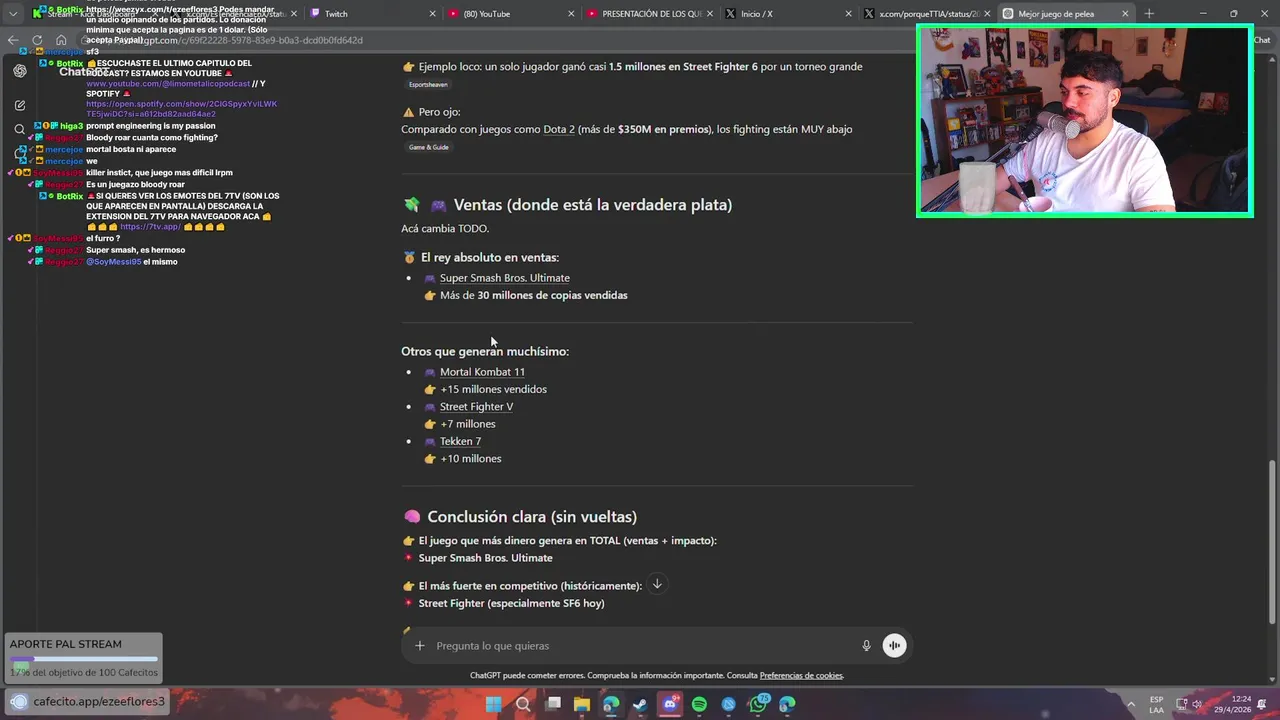Image resolution: width=1280 pixels, height=720 pixels.
Task: Click the Game & Guide source chip
Action: (428, 147)
